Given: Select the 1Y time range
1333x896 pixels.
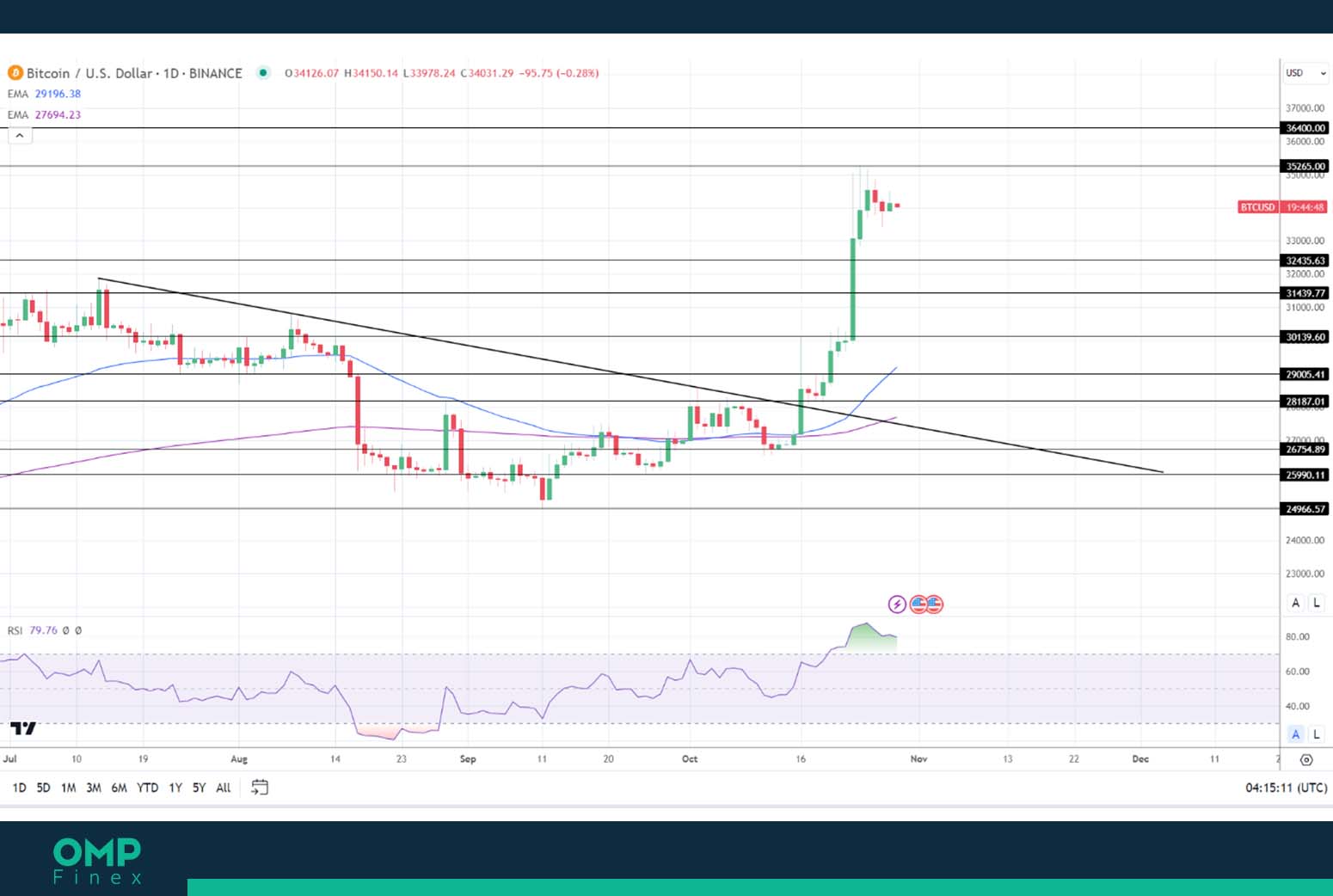Looking at the screenshot, I should tap(175, 788).
